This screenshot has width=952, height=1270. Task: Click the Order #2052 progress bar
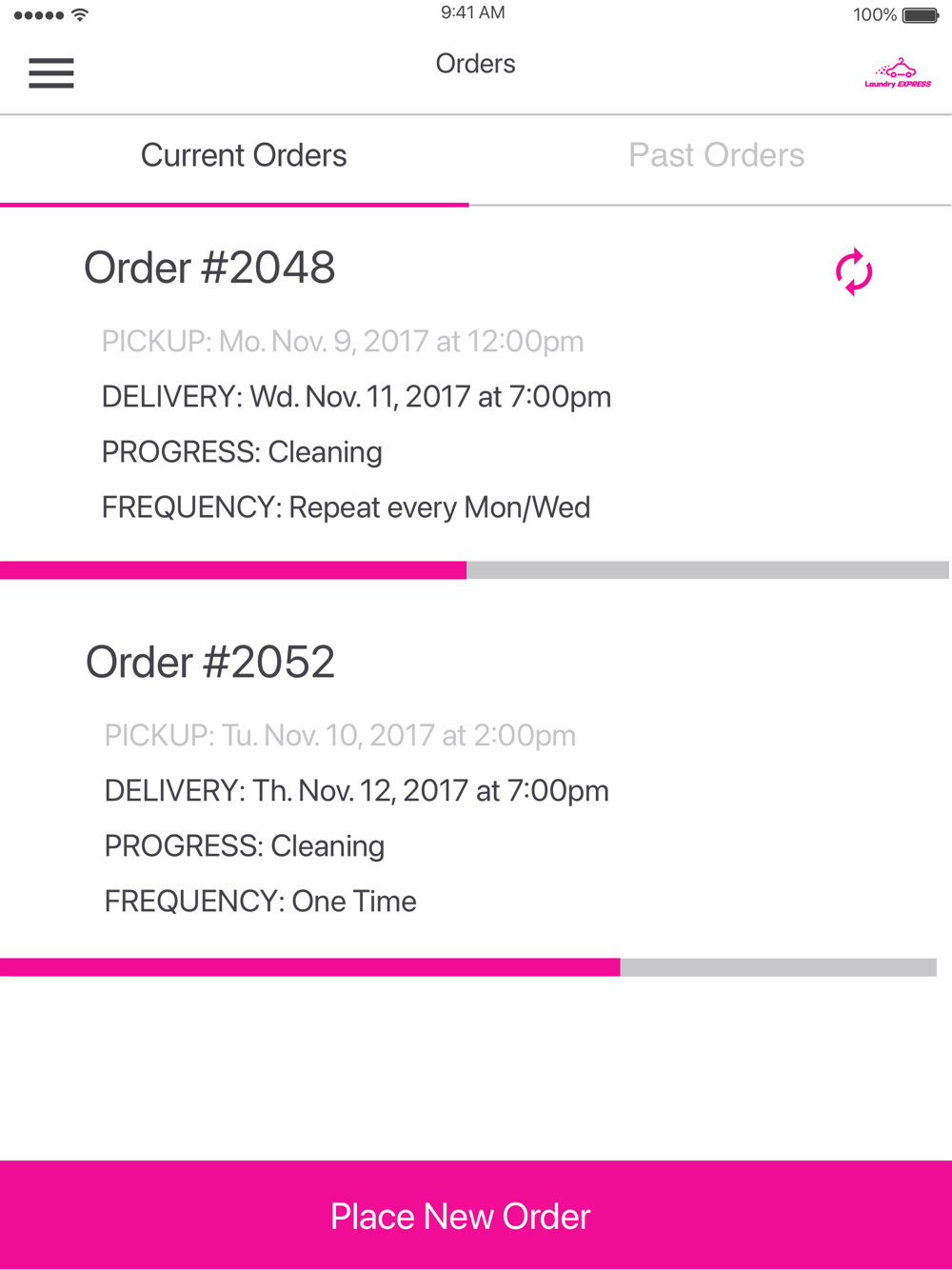click(468, 967)
